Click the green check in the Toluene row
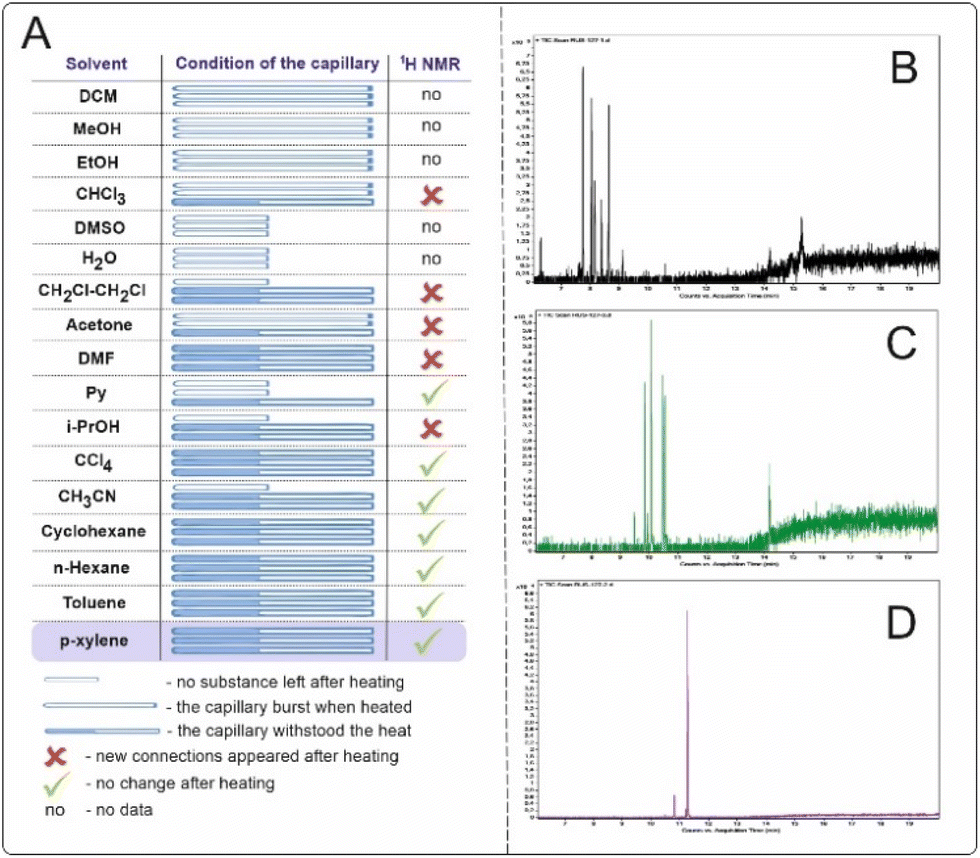 (430, 605)
